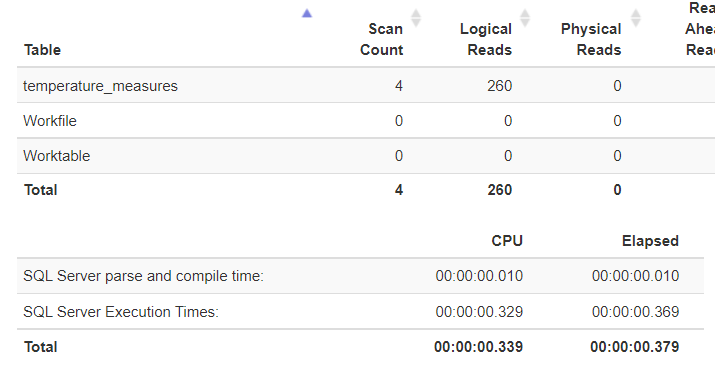Select the Physical Reads column header
The height and width of the screenshot is (368, 715).
591,39
